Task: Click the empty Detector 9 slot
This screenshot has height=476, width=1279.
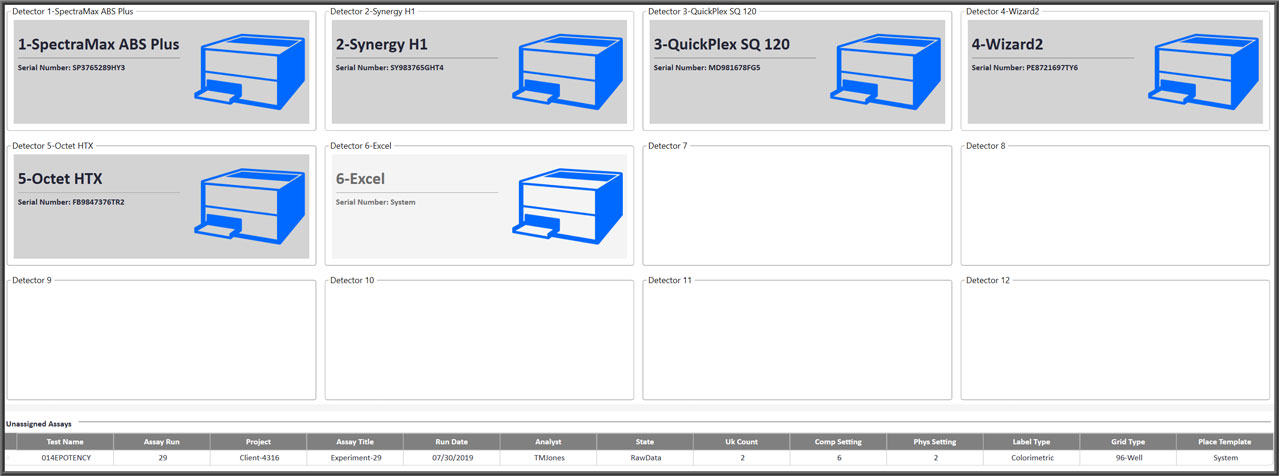Action: (x=161, y=340)
